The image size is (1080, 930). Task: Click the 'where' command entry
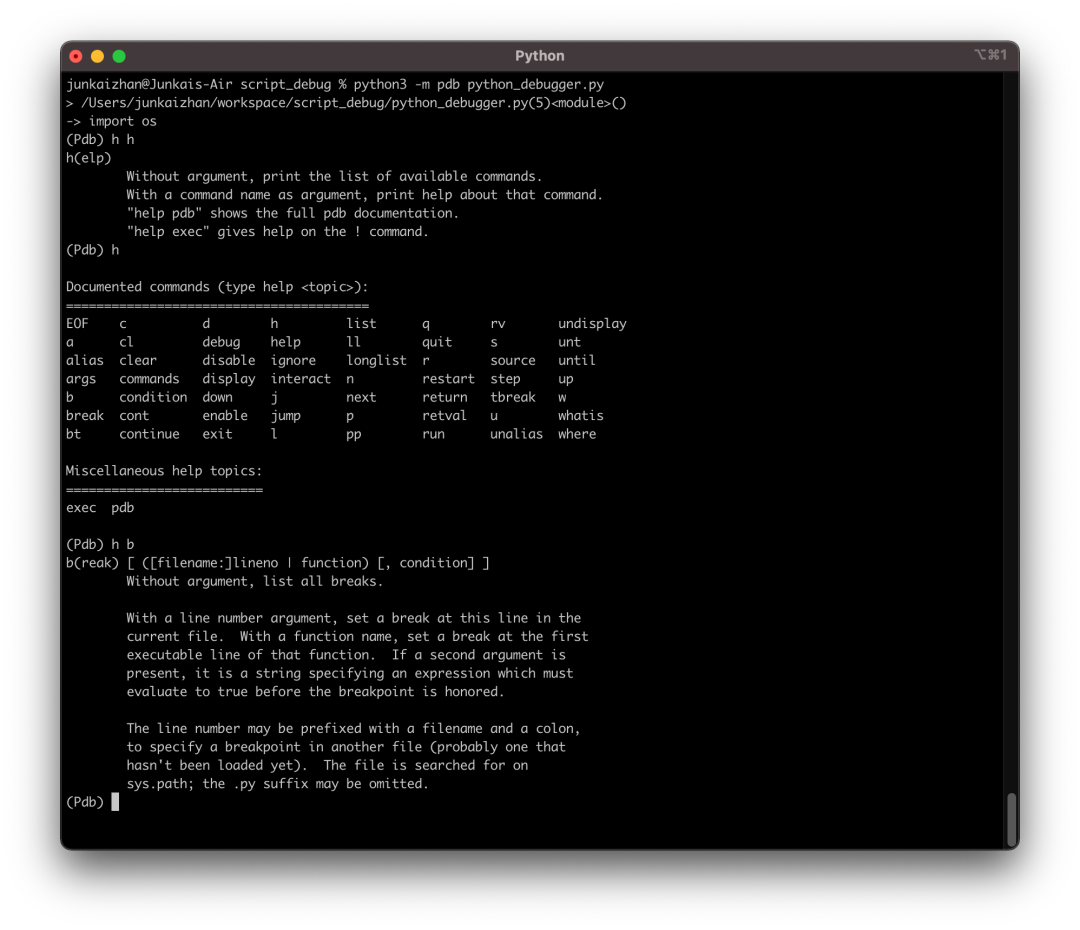(577, 434)
